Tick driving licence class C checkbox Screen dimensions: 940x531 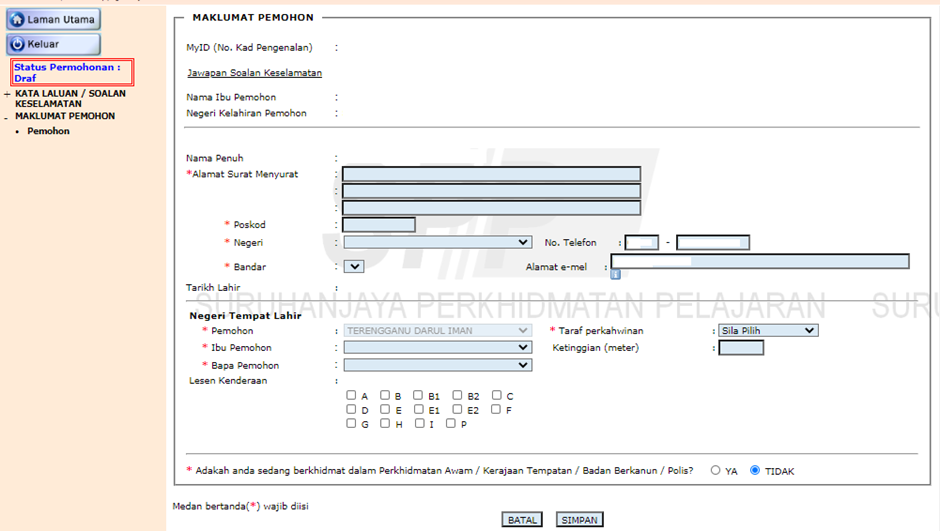496,396
